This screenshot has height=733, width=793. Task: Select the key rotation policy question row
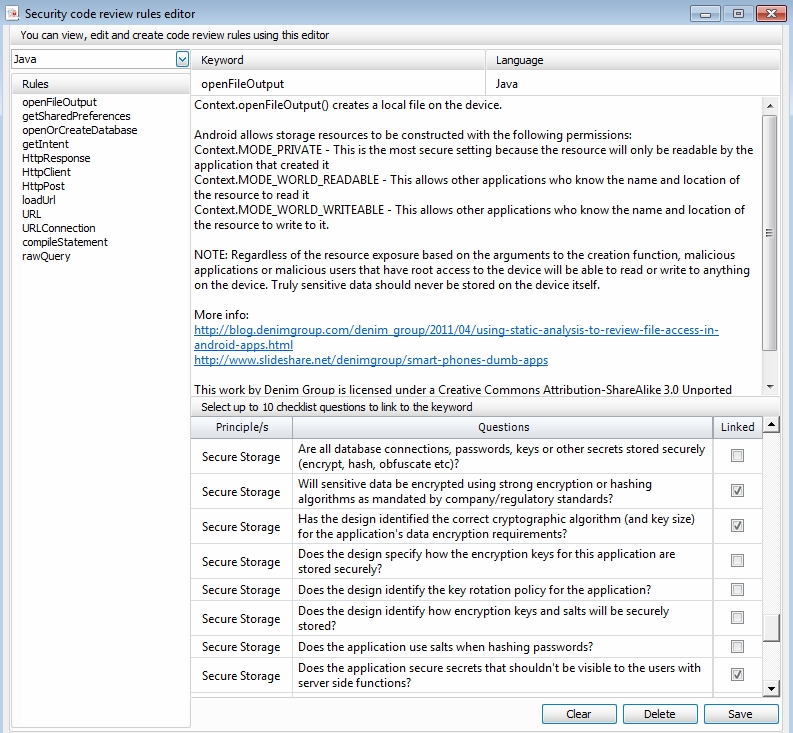pos(474,590)
